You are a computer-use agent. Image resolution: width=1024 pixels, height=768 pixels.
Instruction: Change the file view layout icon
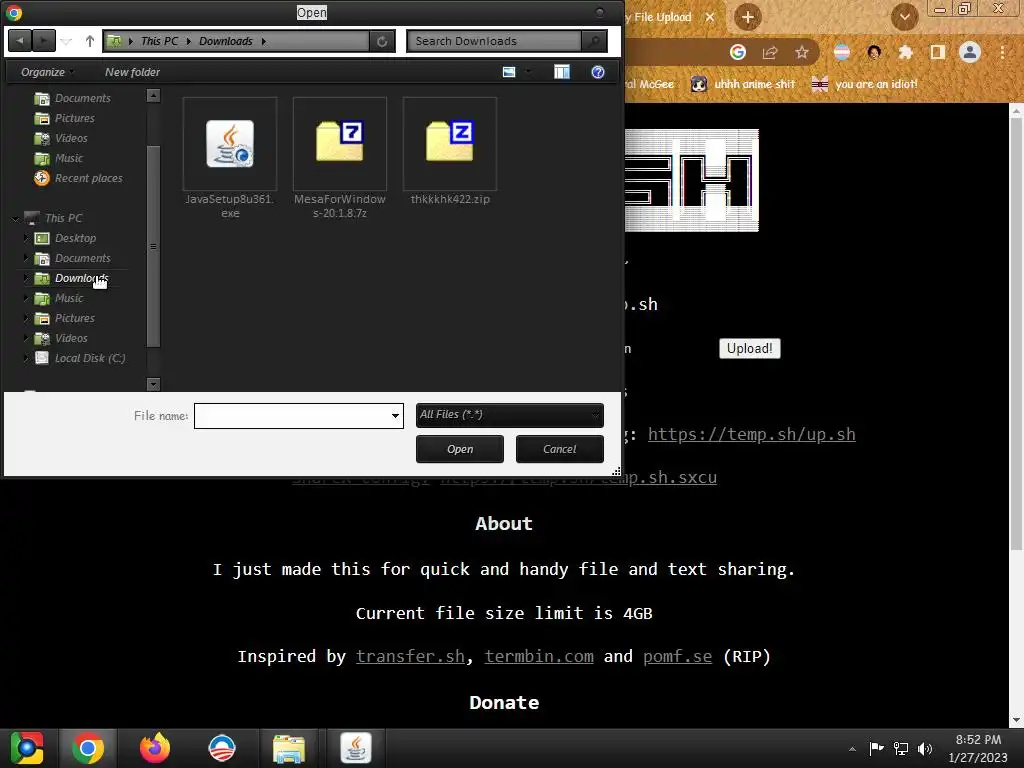509,72
